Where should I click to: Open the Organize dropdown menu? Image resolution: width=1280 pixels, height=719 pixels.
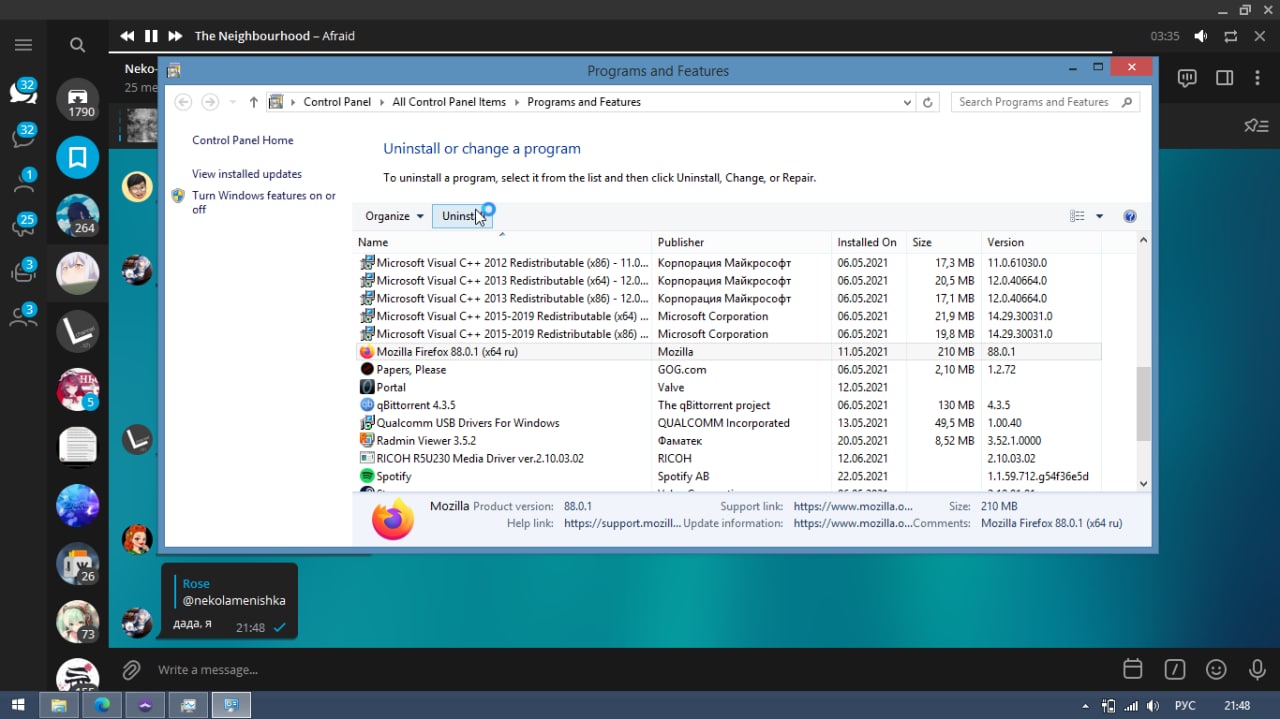[394, 216]
